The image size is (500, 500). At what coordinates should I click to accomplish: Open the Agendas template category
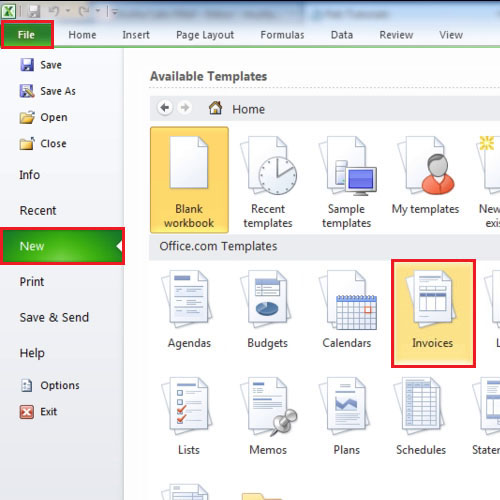(189, 309)
